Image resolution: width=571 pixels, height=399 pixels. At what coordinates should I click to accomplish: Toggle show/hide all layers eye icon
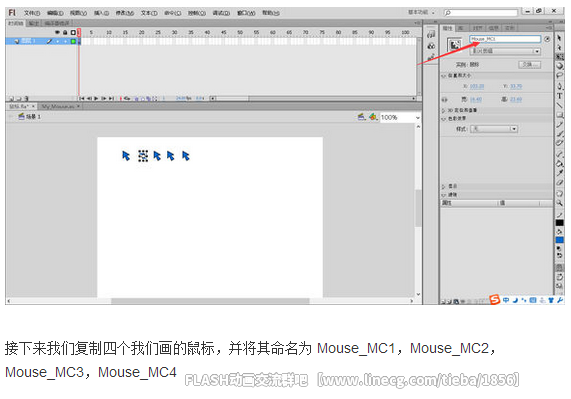(x=57, y=32)
